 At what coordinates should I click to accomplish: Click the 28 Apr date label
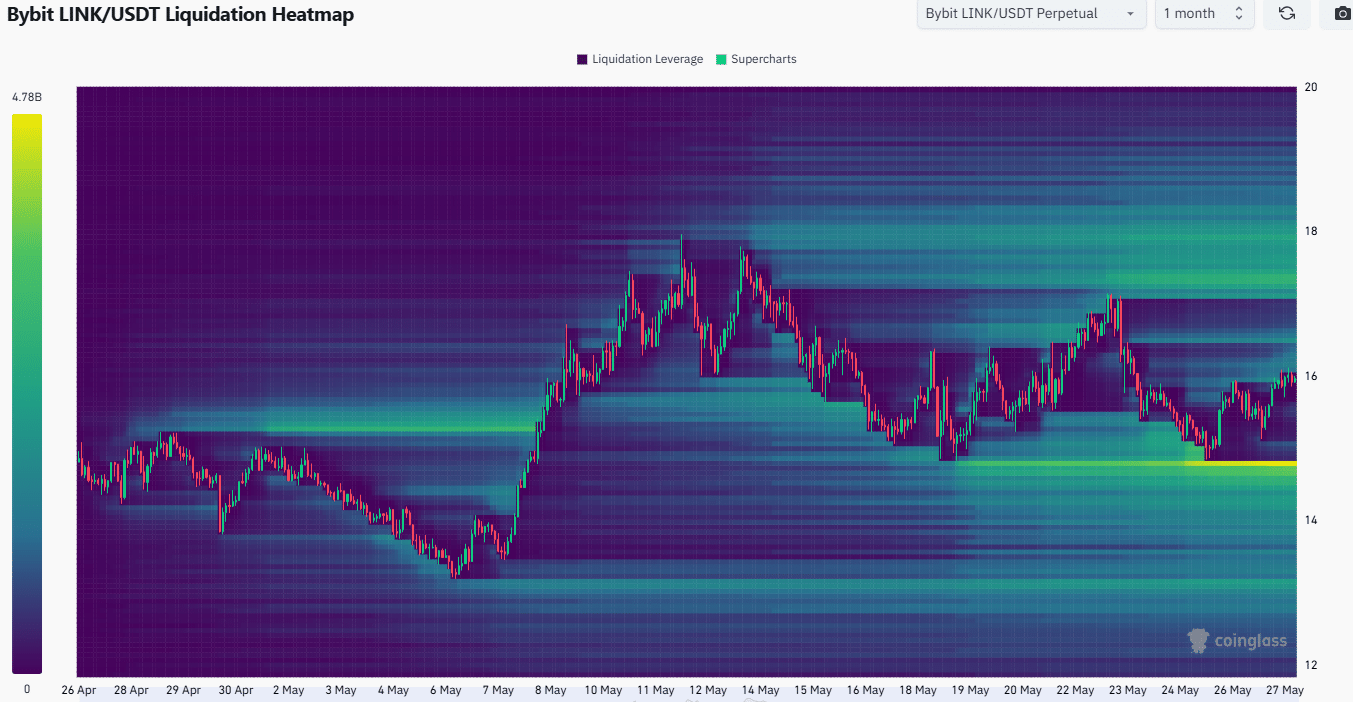click(131, 690)
